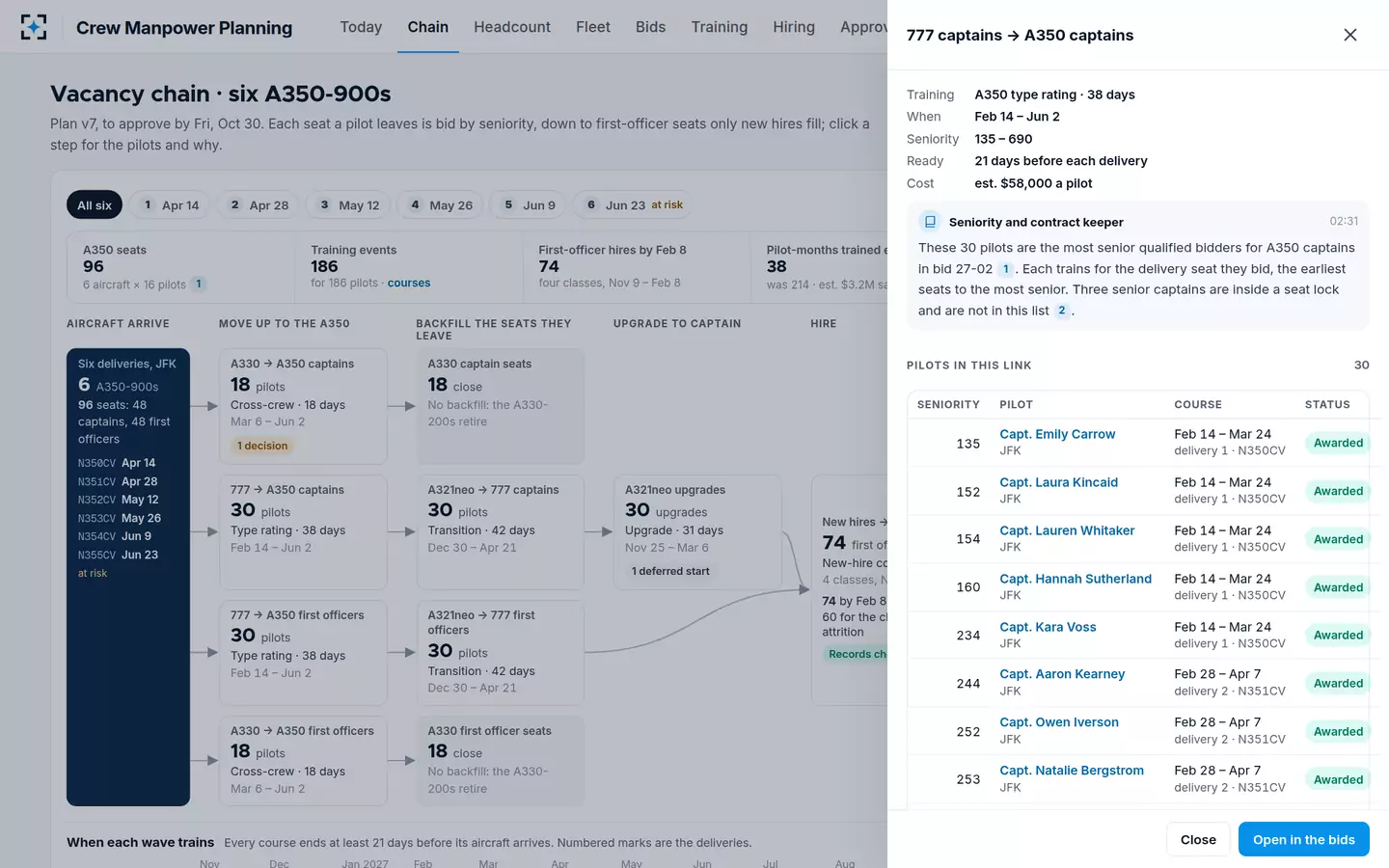The image size is (1389, 868).
Task: Open Capt. Emily Carrow's profile link
Action: pos(1057,434)
